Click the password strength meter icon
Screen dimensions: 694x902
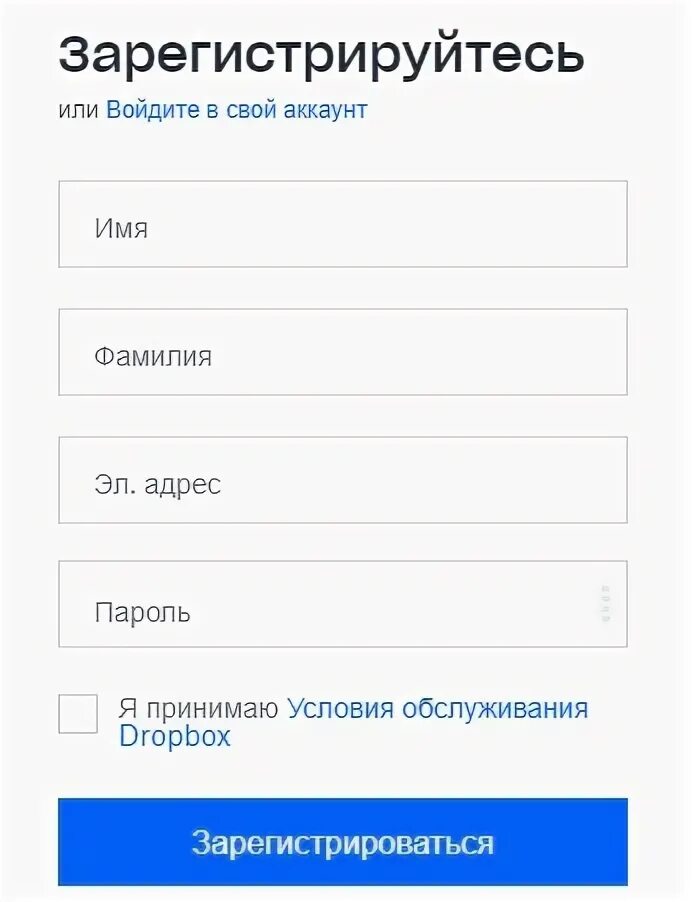coord(605,603)
